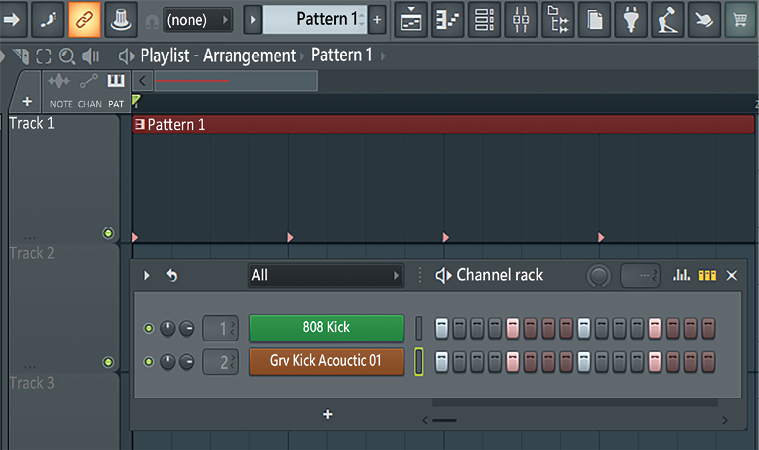Open the Browser tree icon
Viewport: 759px width, 450px height.
pos(558,20)
